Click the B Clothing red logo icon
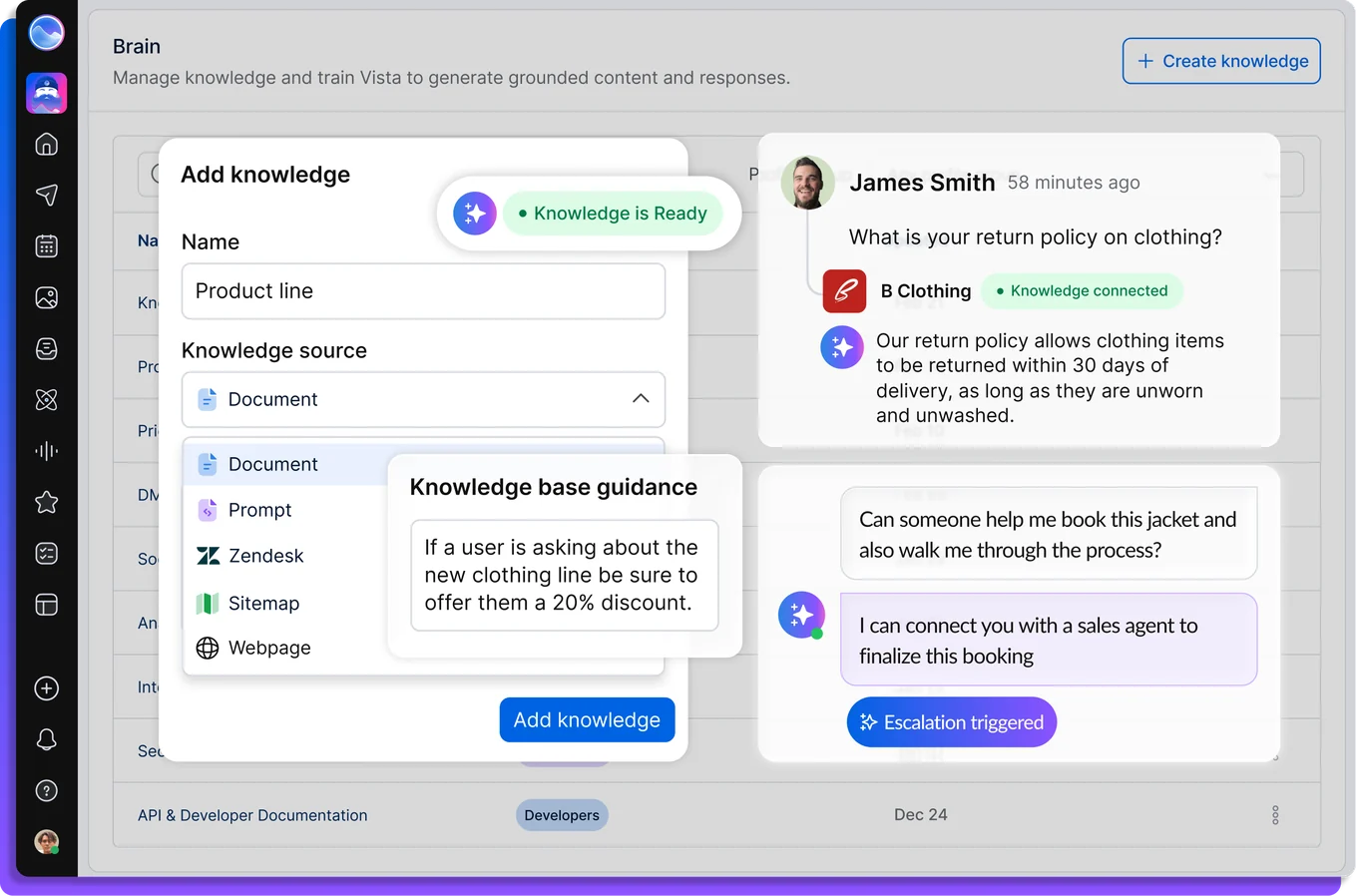This screenshot has width=1357, height=896. click(x=844, y=291)
